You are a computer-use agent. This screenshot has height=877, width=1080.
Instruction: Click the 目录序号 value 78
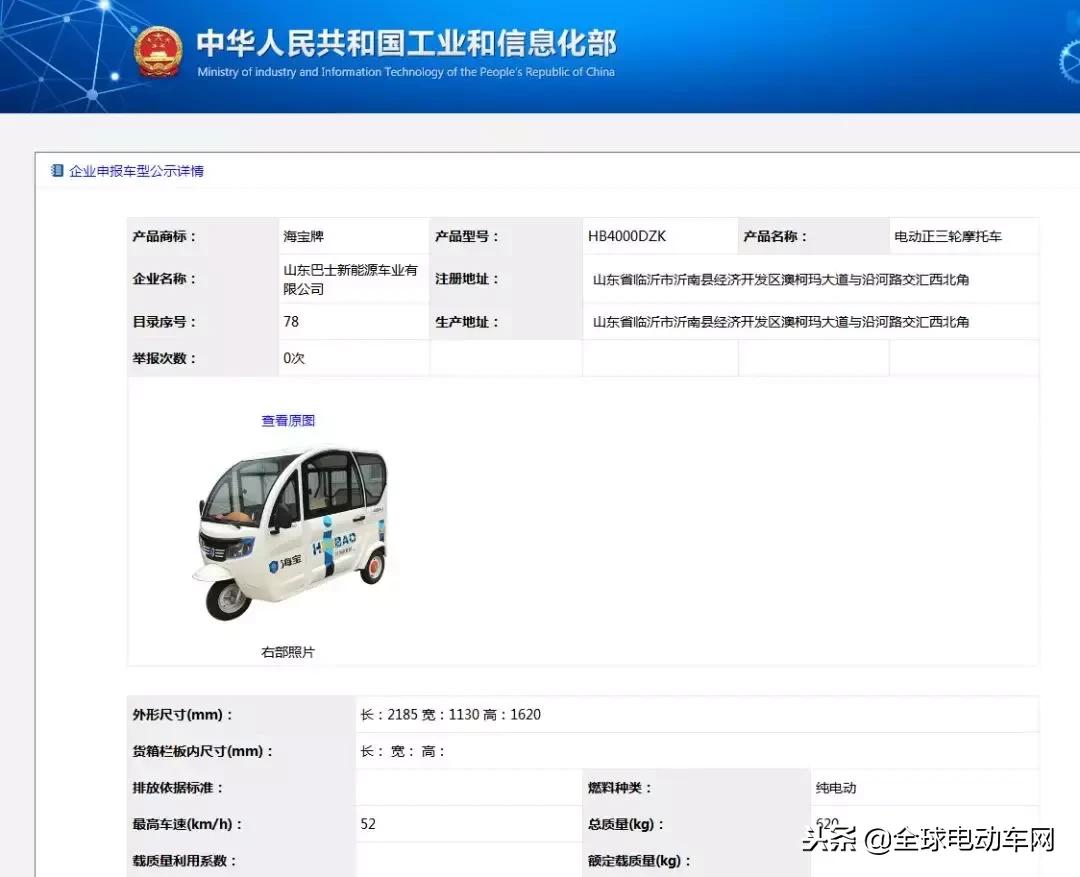click(x=294, y=321)
